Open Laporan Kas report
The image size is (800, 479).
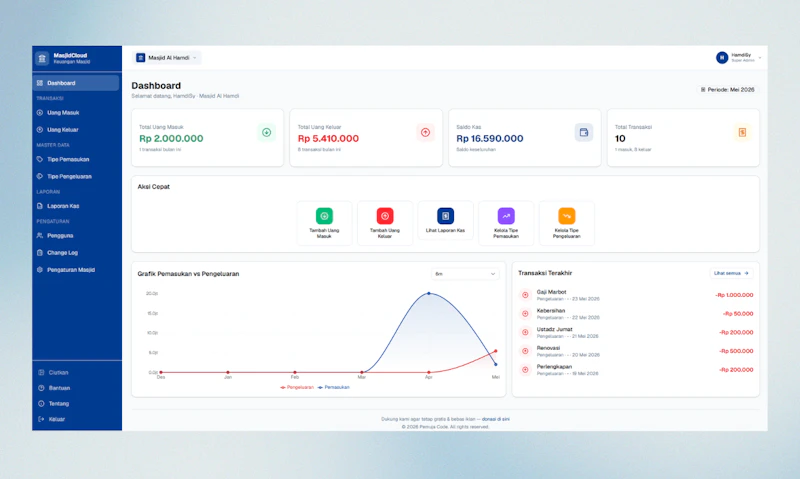click(x=76, y=206)
